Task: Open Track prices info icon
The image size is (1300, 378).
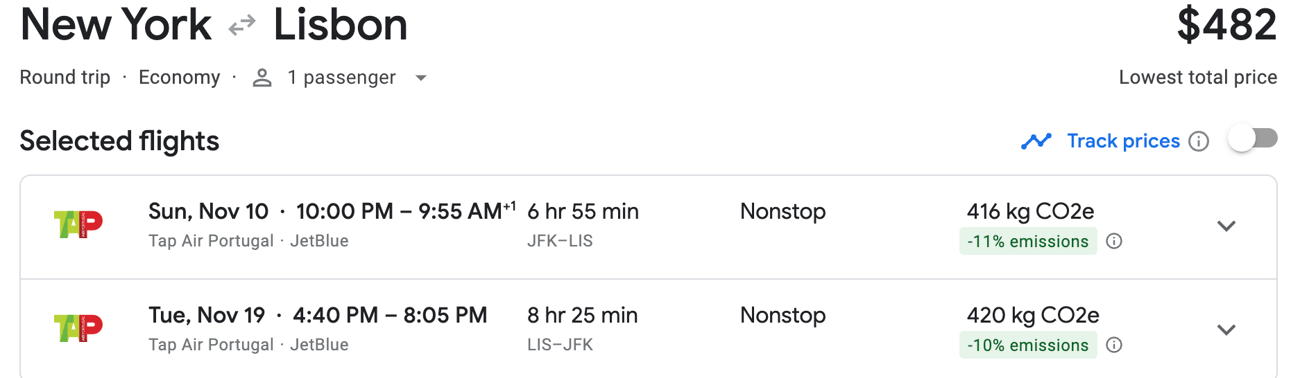Action: (1198, 142)
